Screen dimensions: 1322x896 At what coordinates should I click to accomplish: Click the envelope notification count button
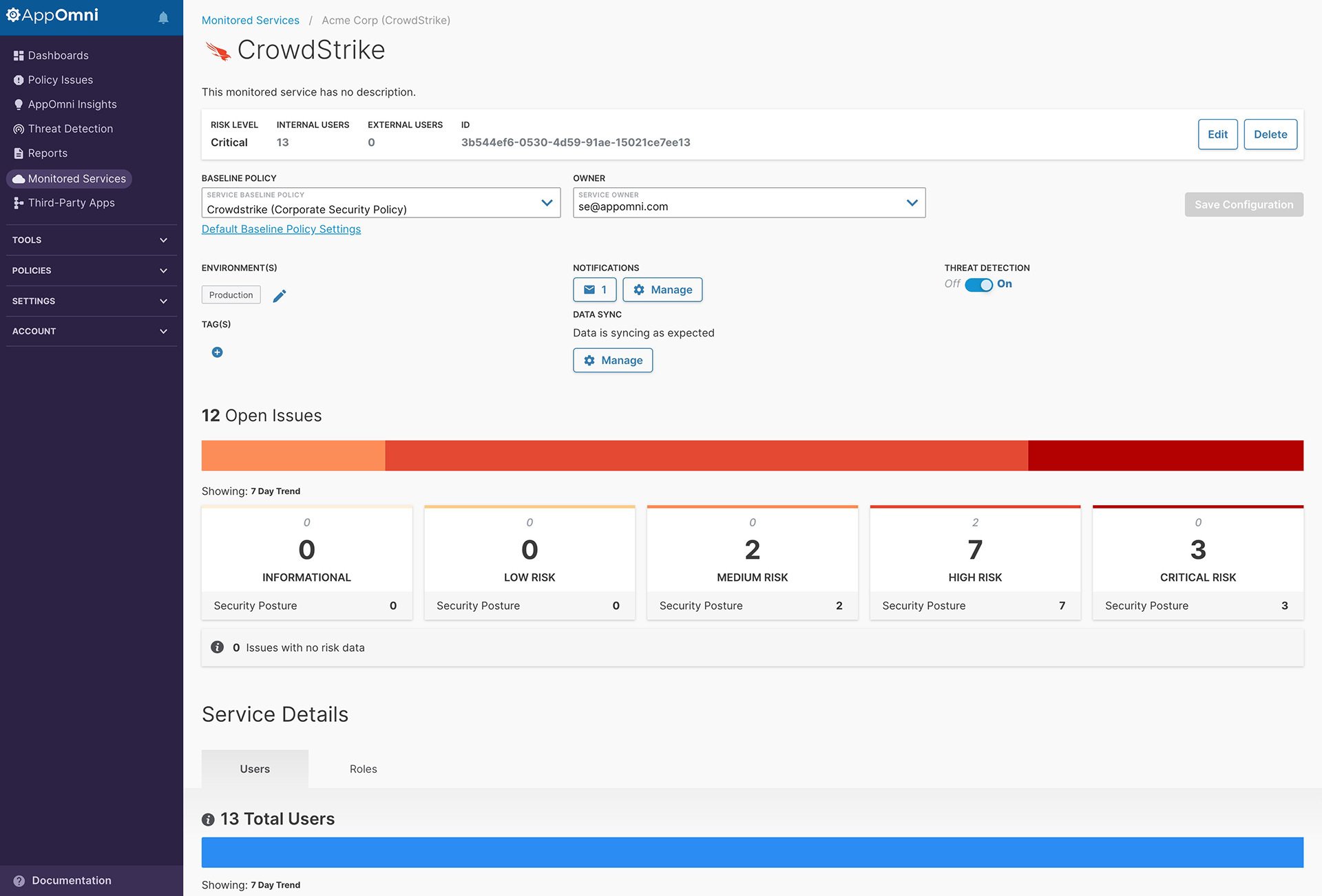pyautogui.click(x=594, y=290)
